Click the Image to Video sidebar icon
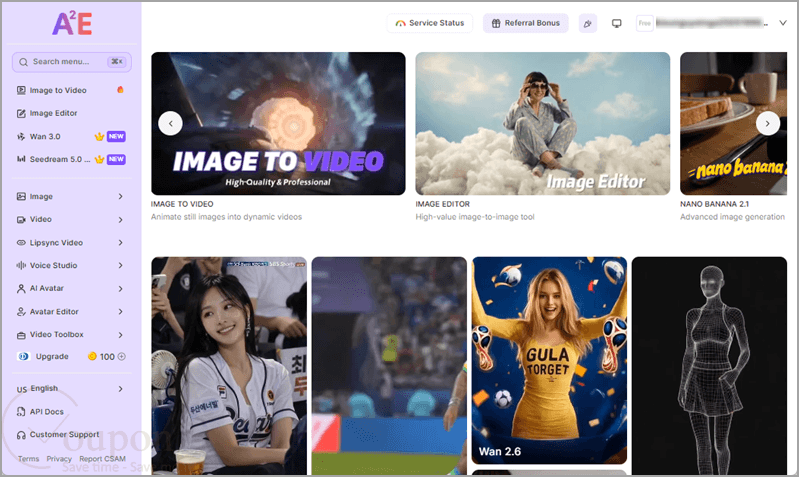The width and height of the screenshot is (799, 477). [x=21, y=90]
